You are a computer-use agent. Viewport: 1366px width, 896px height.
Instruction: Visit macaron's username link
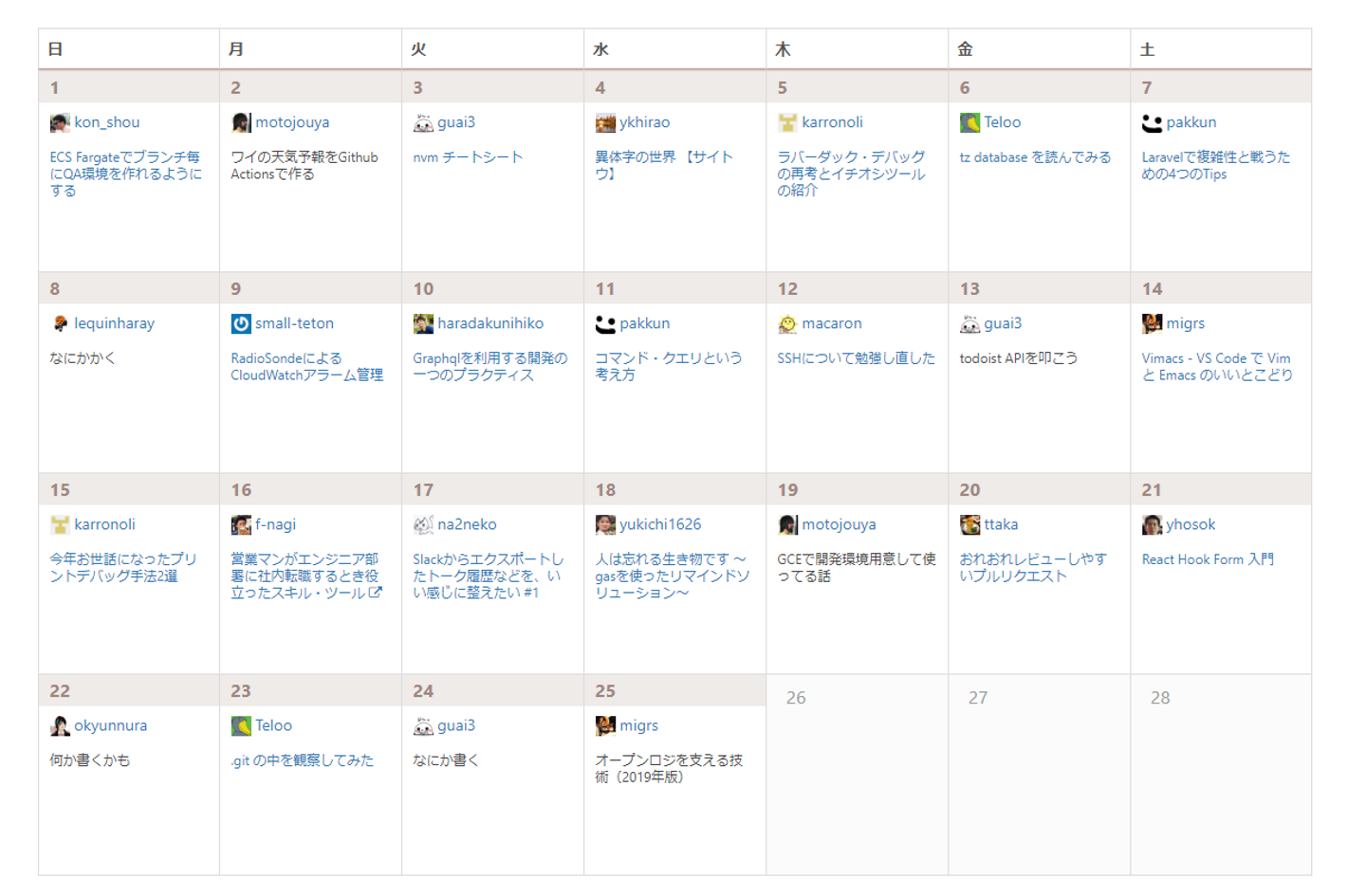point(832,323)
